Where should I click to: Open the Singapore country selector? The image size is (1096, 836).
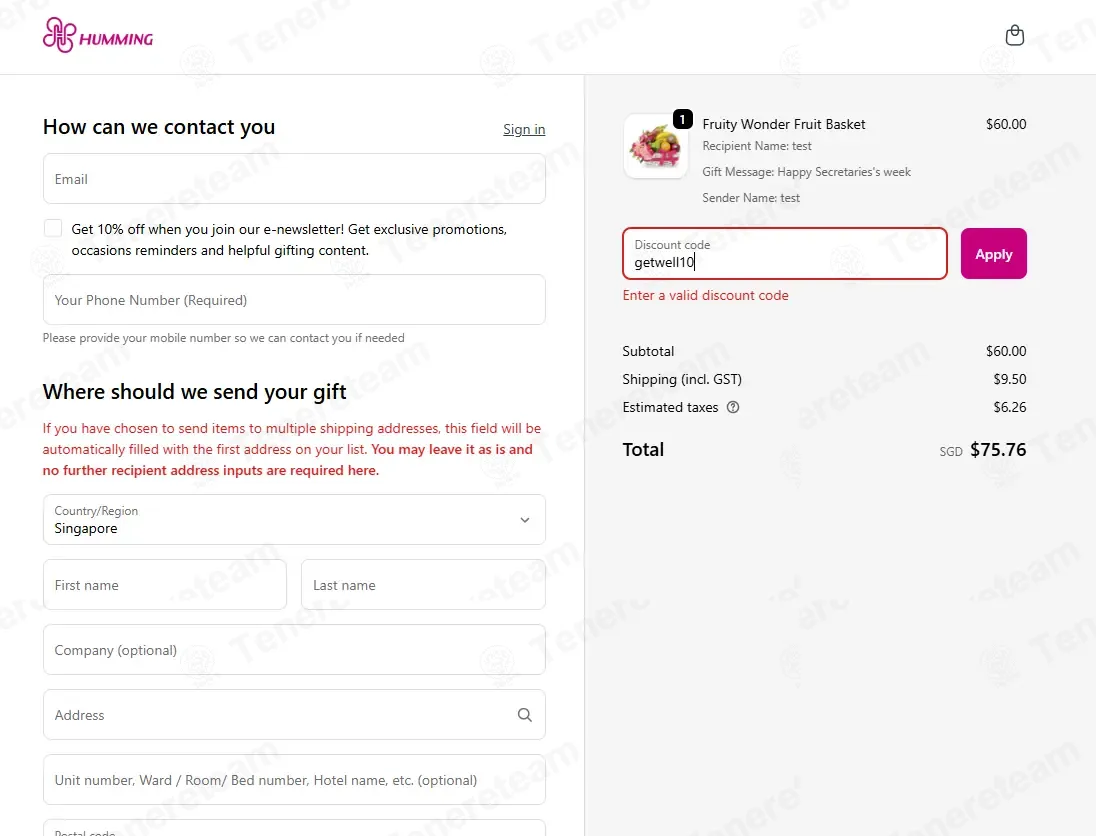pos(294,520)
